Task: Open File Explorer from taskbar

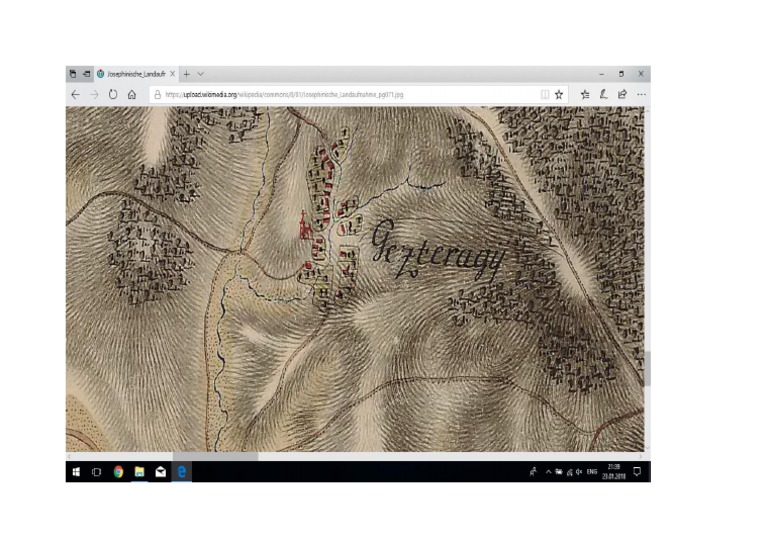Action: [139, 472]
